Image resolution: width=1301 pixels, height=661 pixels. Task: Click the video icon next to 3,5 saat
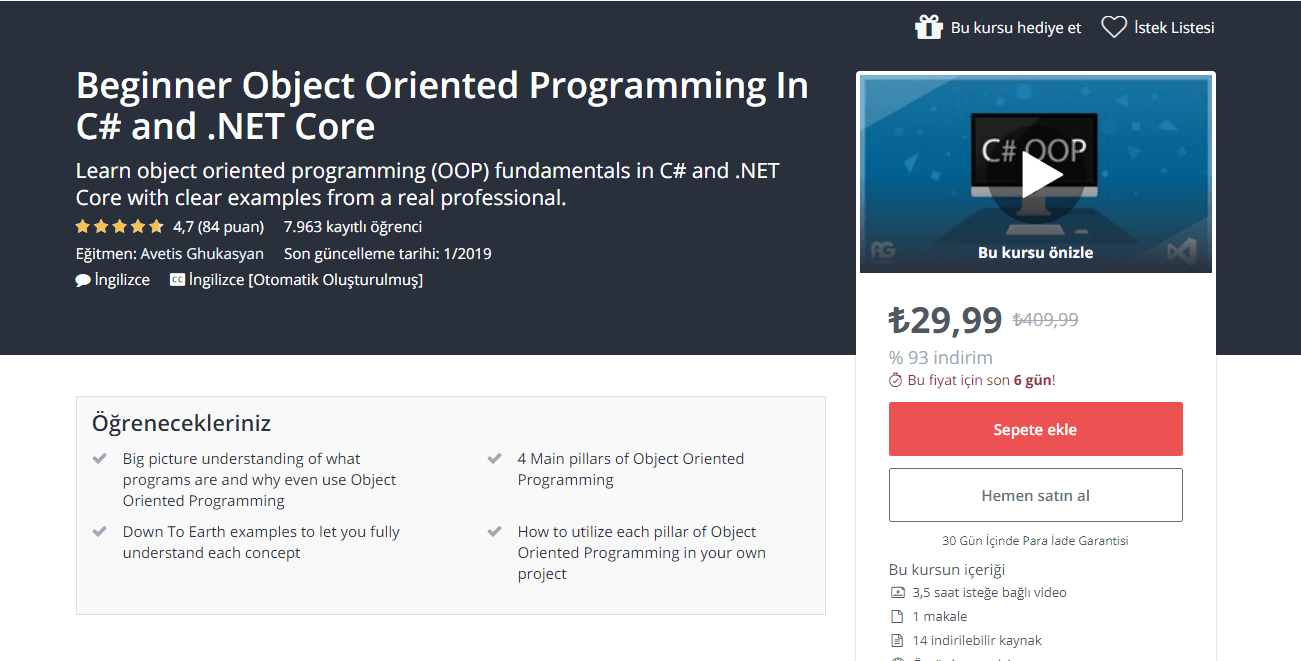point(897,592)
